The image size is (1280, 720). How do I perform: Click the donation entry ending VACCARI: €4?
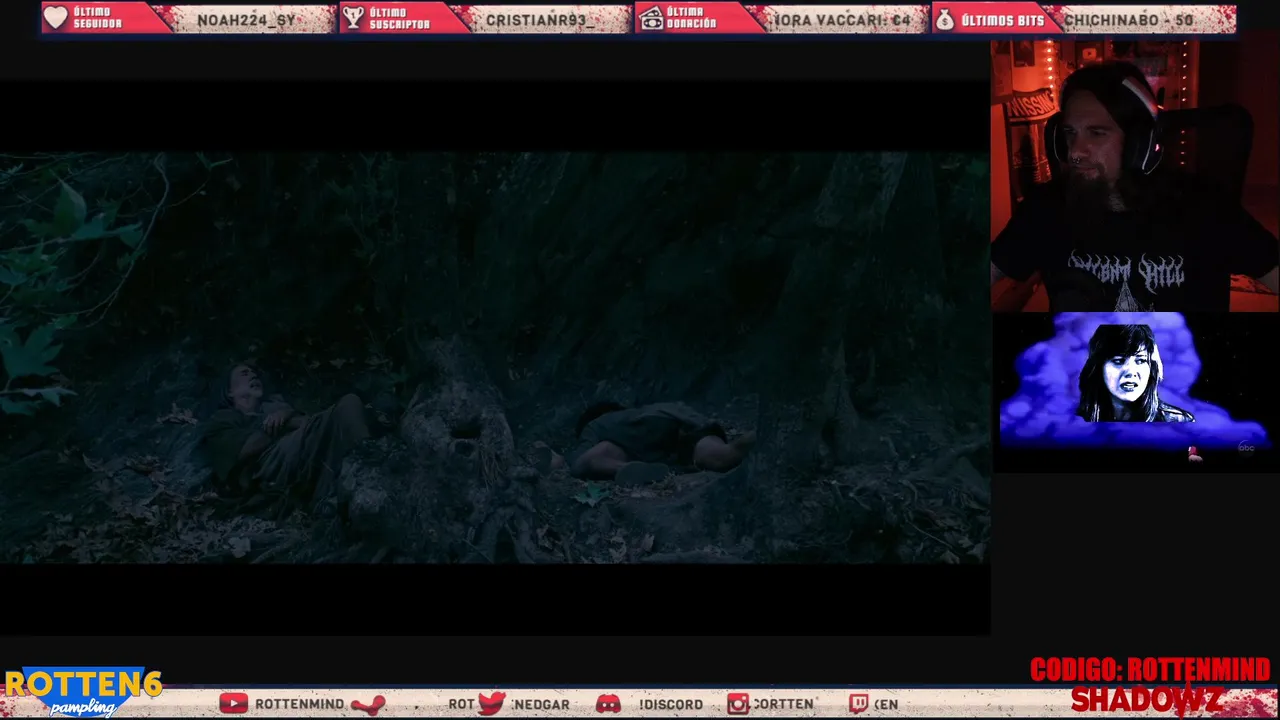(x=842, y=20)
